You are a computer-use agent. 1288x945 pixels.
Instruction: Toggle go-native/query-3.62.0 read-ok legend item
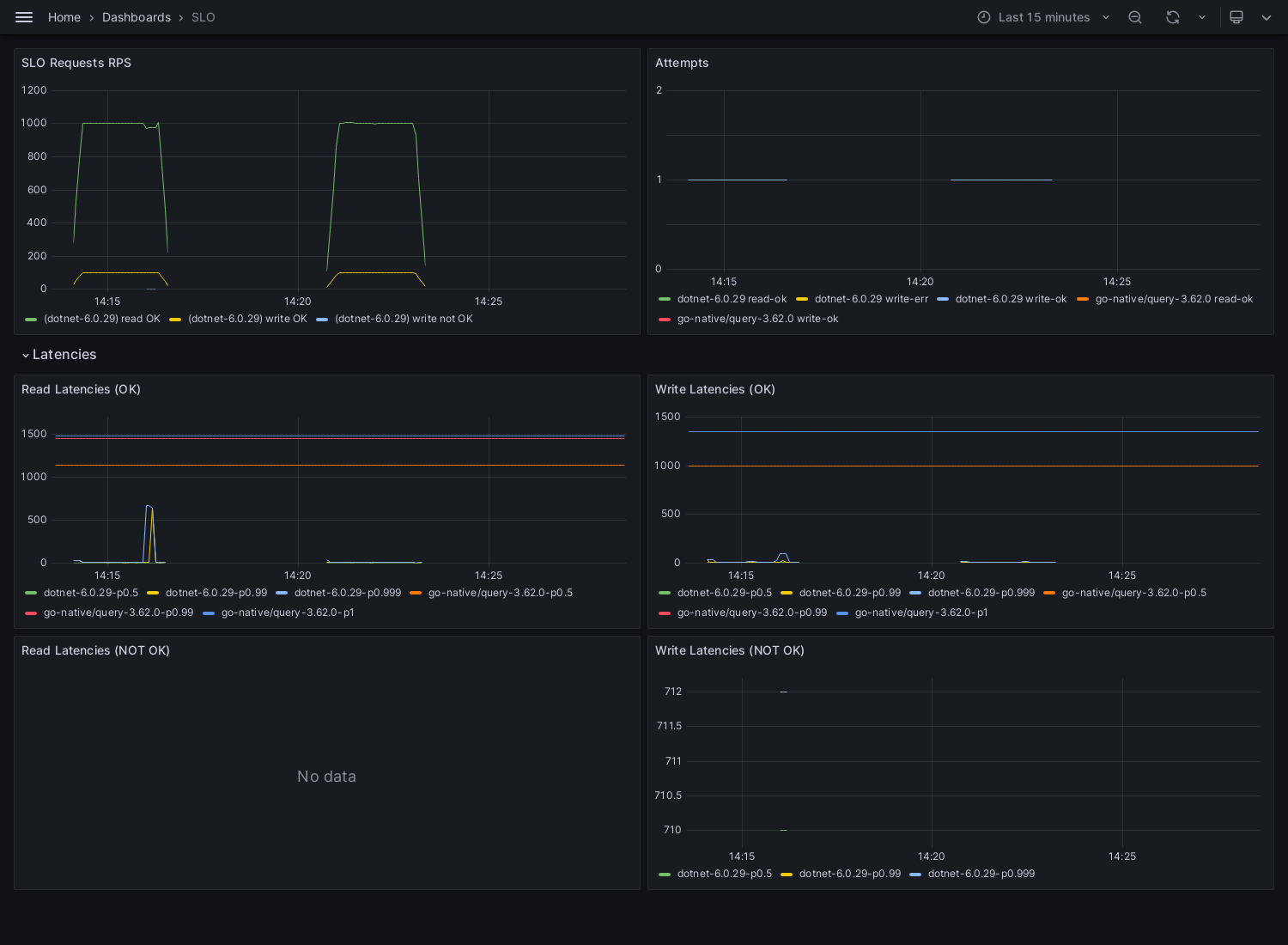point(1174,299)
